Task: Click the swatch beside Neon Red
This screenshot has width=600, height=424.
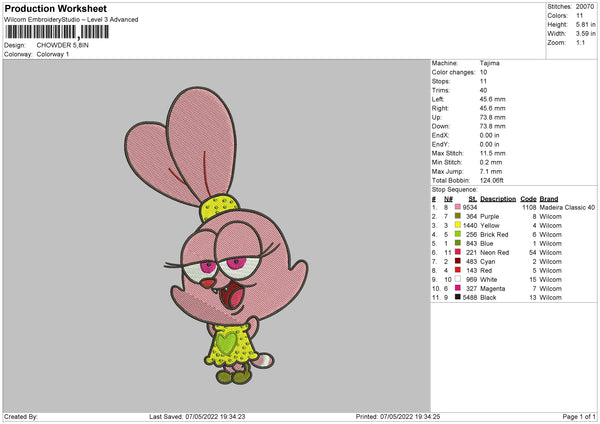Action: [x=458, y=252]
